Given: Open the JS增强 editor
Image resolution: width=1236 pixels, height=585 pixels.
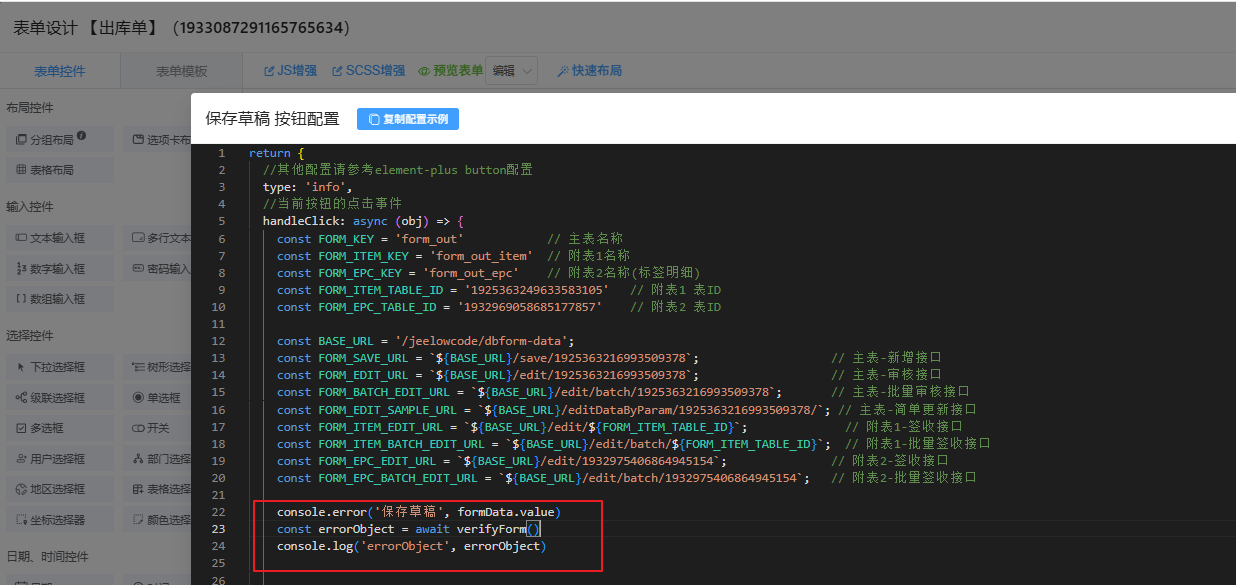Looking at the screenshot, I should 290,71.
